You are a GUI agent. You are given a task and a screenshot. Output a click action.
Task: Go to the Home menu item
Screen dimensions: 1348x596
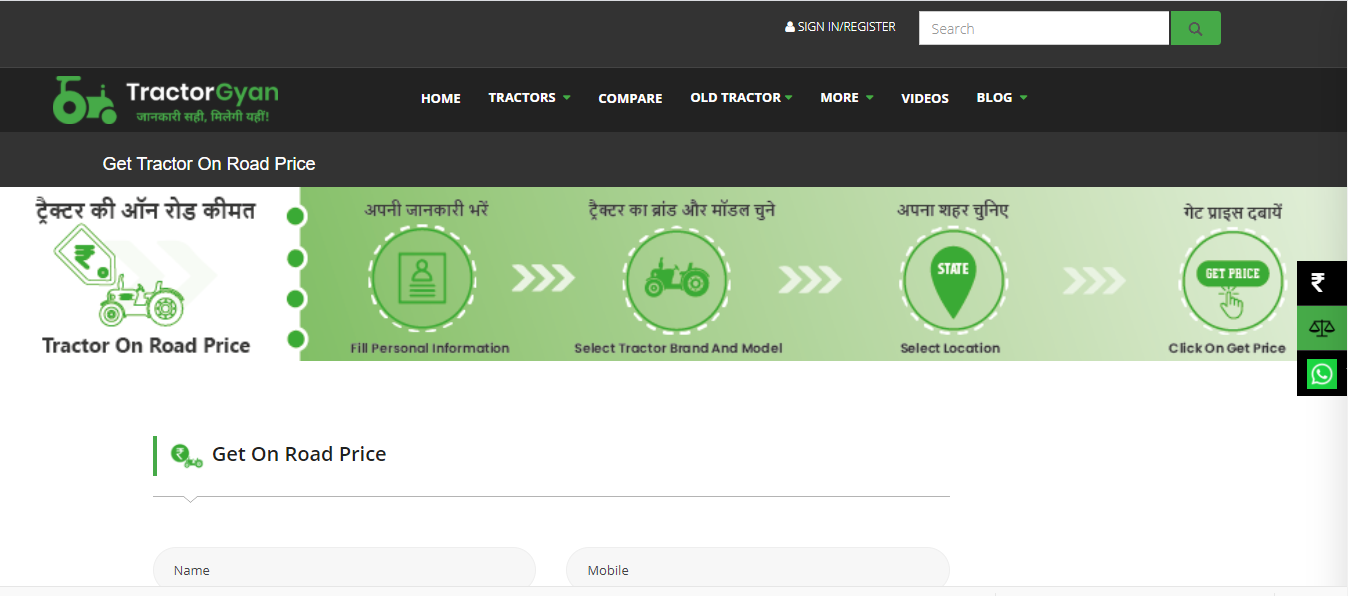tap(441, 98)
